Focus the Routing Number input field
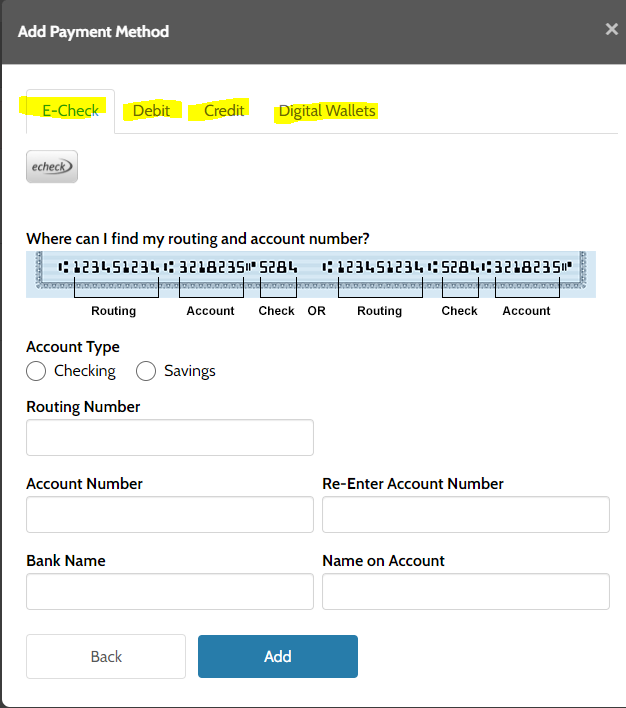This screenshot has width=626, height=708. [x=170, y=438]
